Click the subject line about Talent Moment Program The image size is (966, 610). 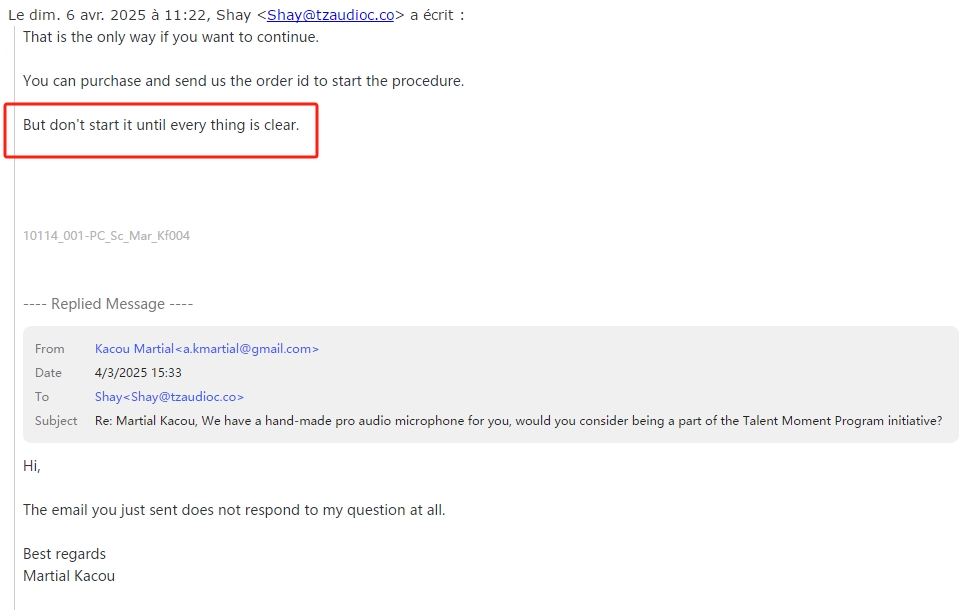(x=518, y=421)
